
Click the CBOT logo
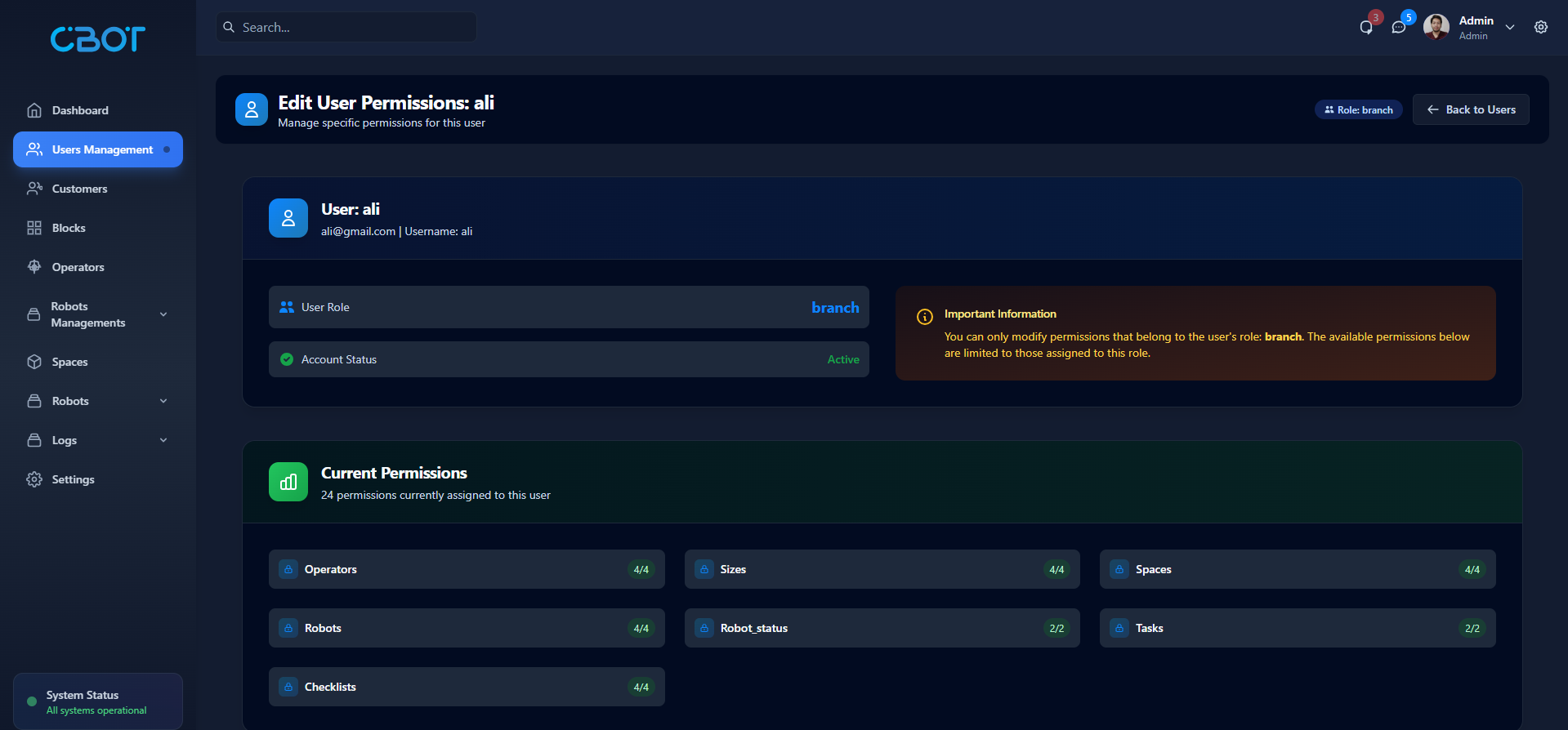[x=98, y=39]
